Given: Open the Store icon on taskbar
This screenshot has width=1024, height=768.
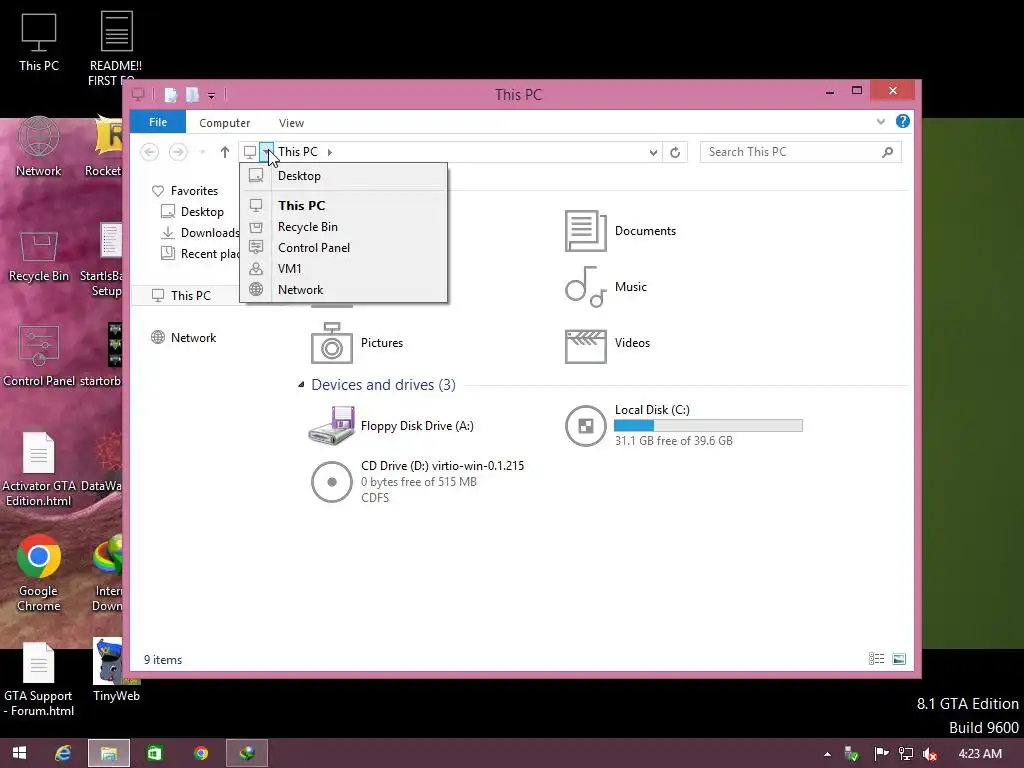Looking at the screenshot, I should tap(155, 753).
